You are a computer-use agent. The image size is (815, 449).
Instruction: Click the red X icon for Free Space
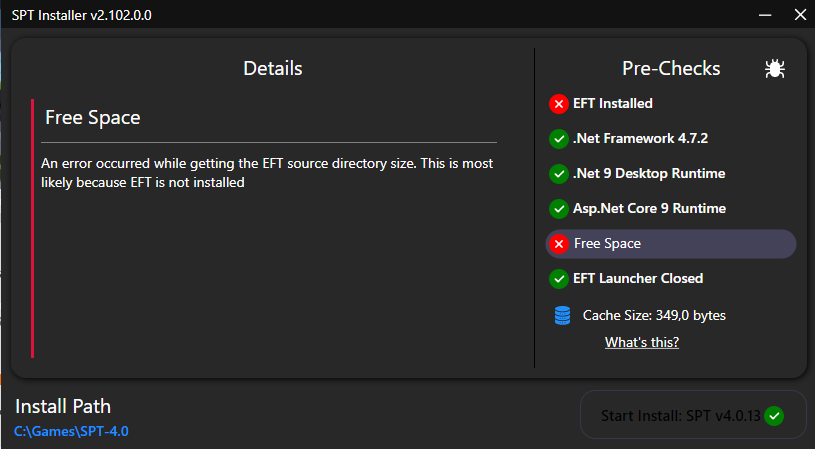click(x=559, y=244)
